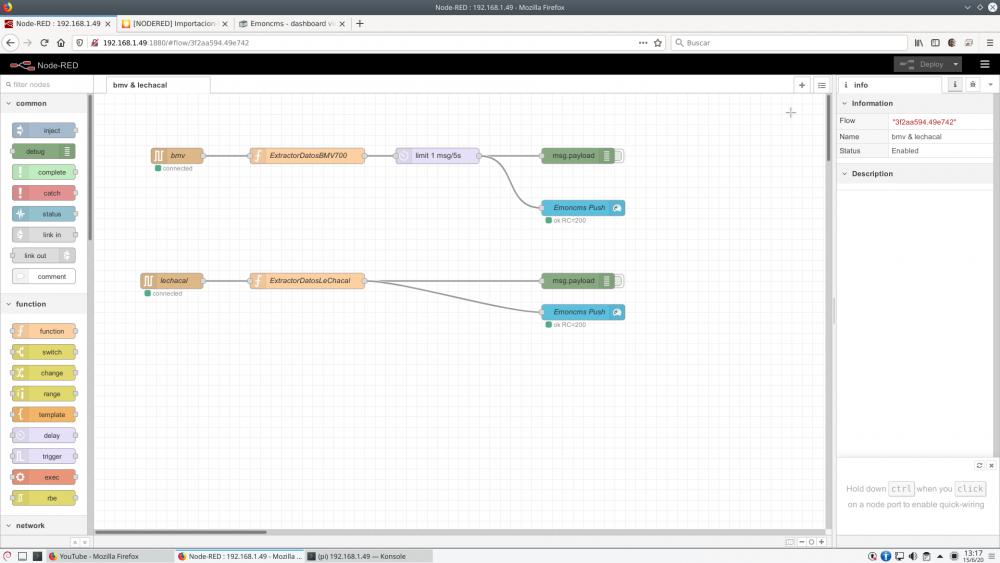
Task: Go back in browser history
Action: [x=11, y=43]
